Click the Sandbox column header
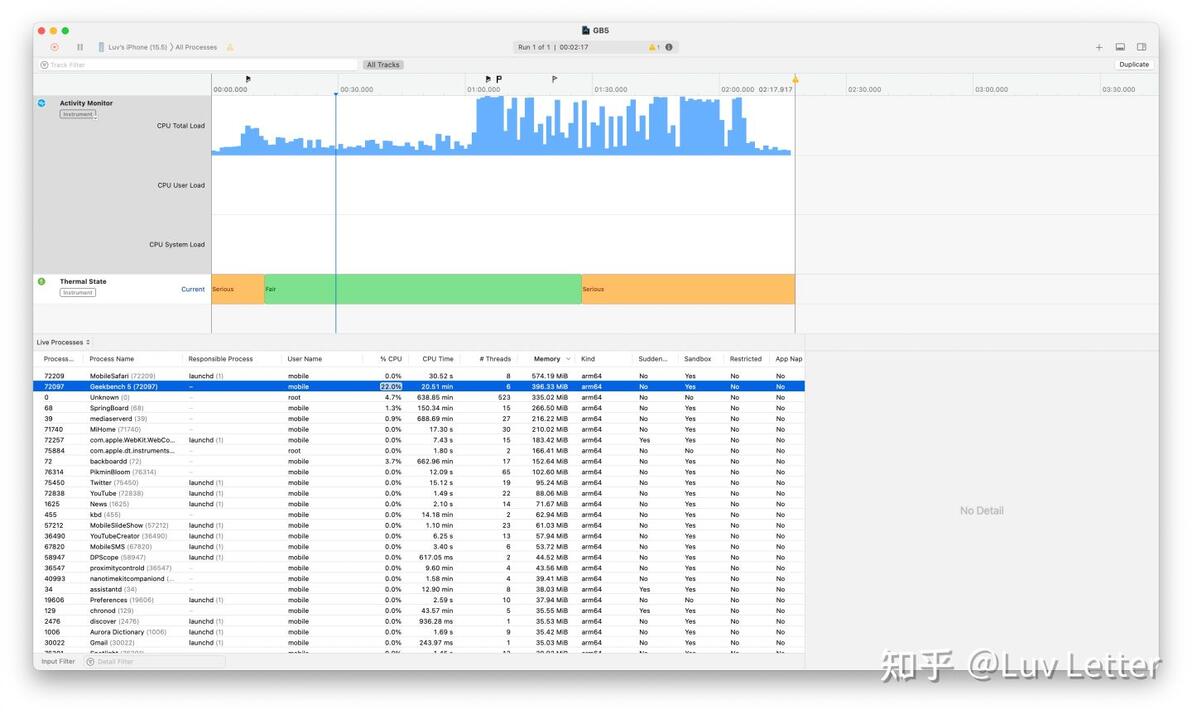Viewport: 1192px width, 714px height. point(697,359)
